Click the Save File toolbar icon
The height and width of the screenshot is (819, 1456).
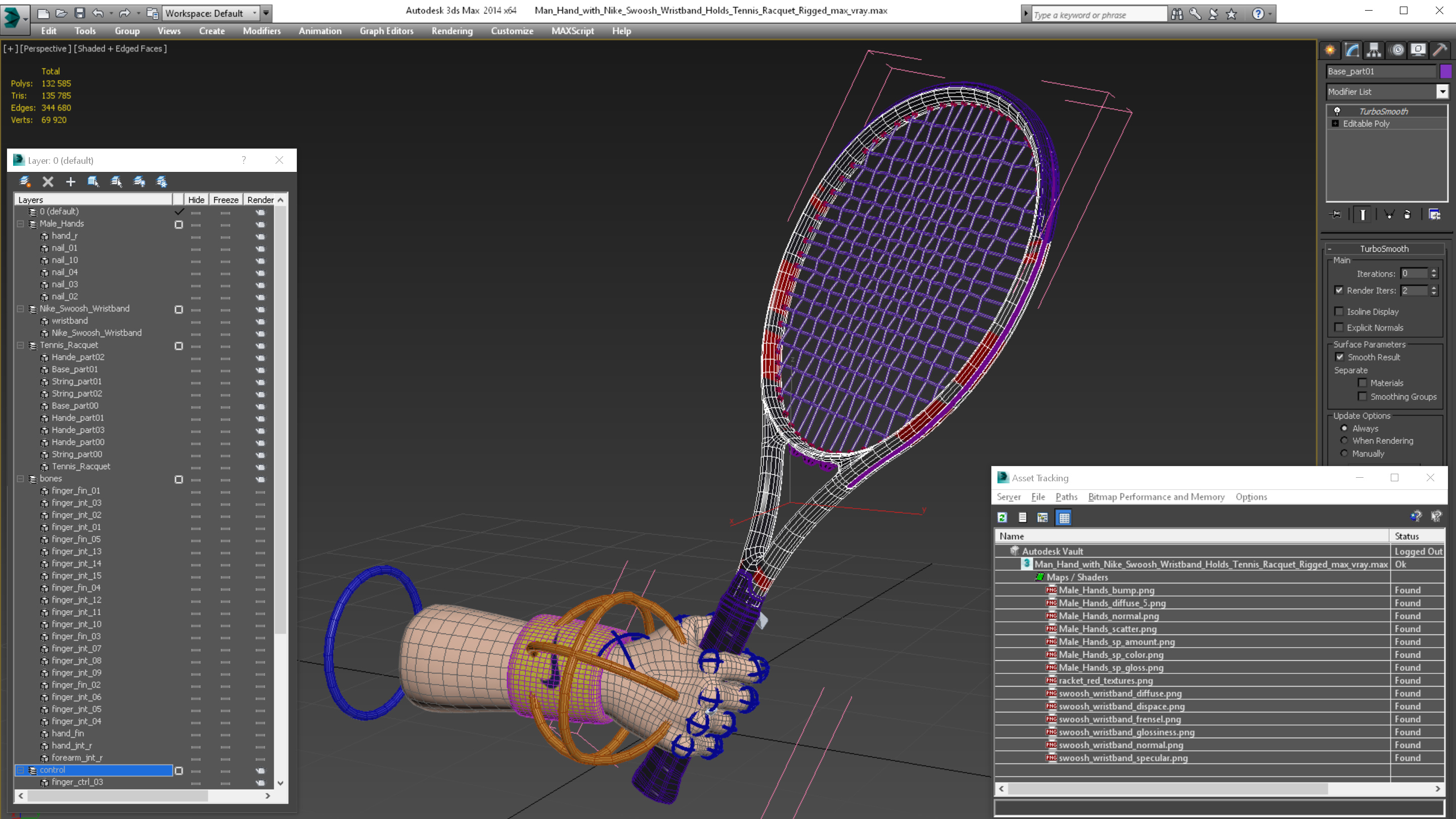coord(80,13)
